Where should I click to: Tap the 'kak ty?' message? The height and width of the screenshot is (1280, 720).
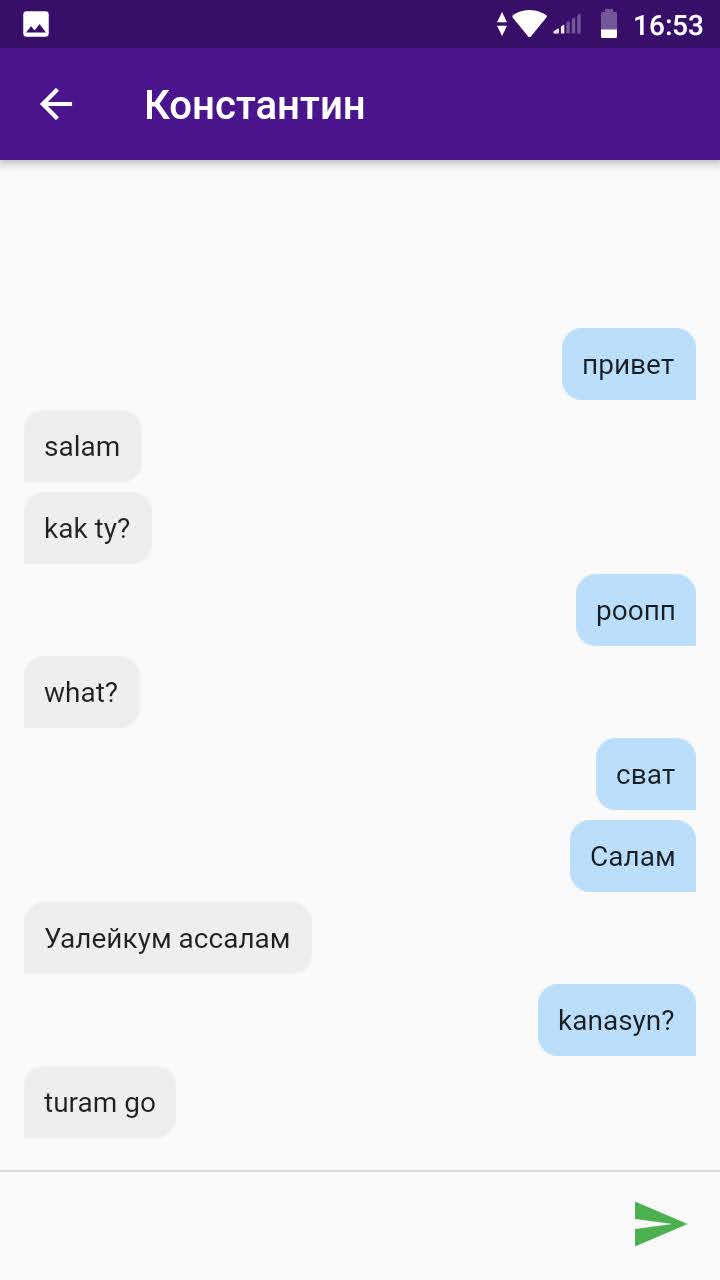coord(88,528)
